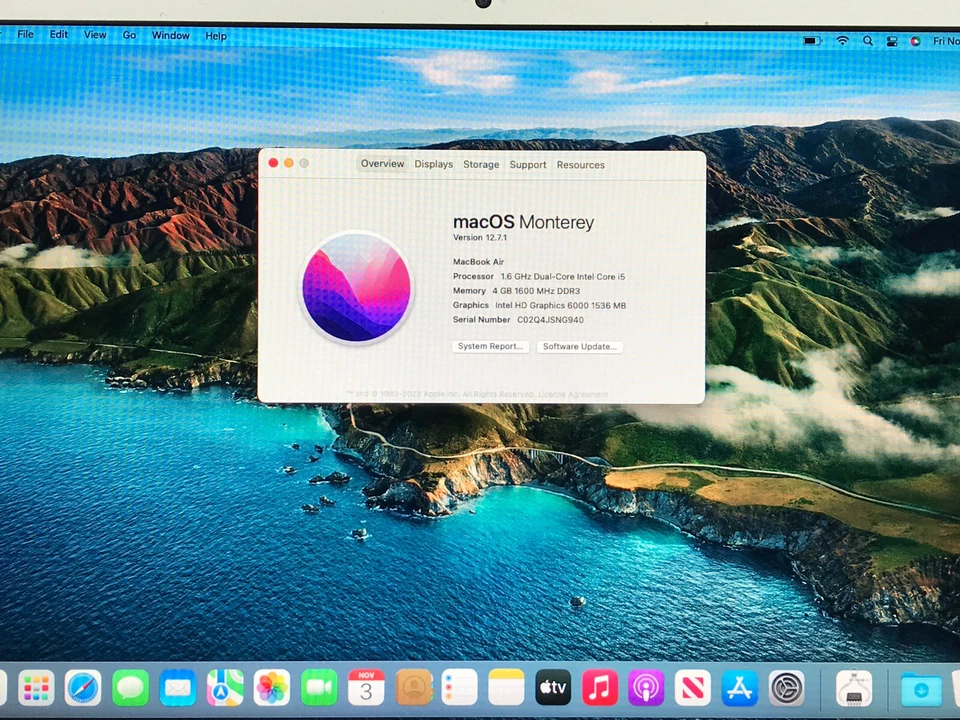The image size is (960, 720).
Task: Click Intel HD Graphics 6000 text
Action: point(560,306)
